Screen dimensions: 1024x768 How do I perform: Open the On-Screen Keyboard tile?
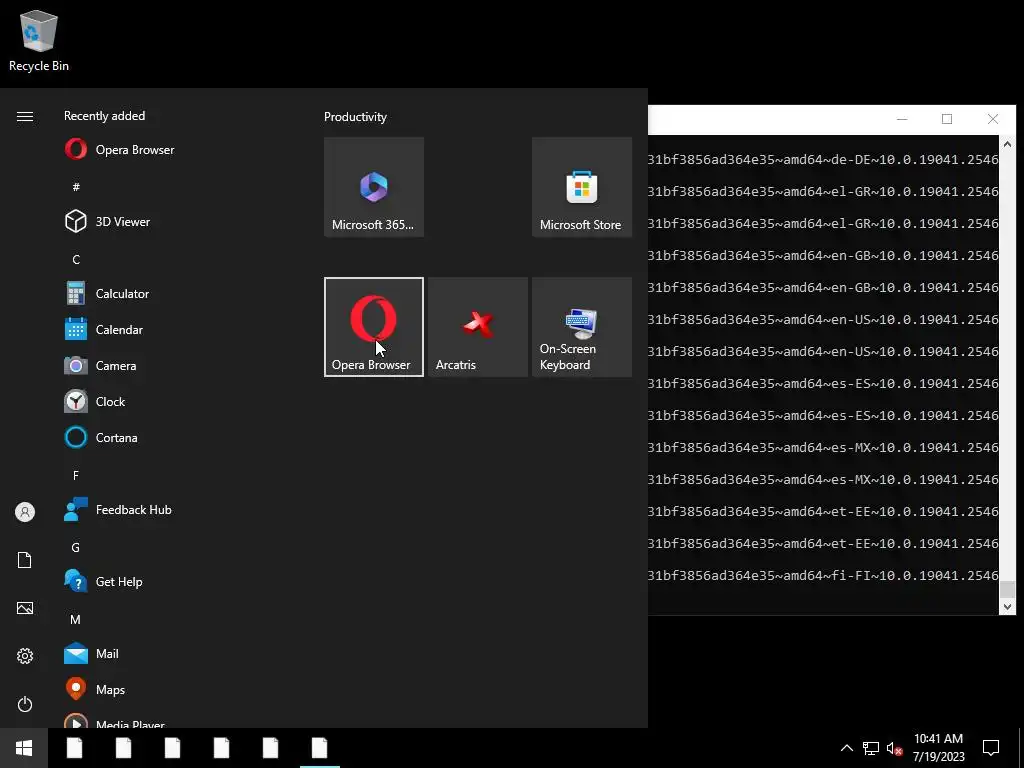[x=582, y=327]
